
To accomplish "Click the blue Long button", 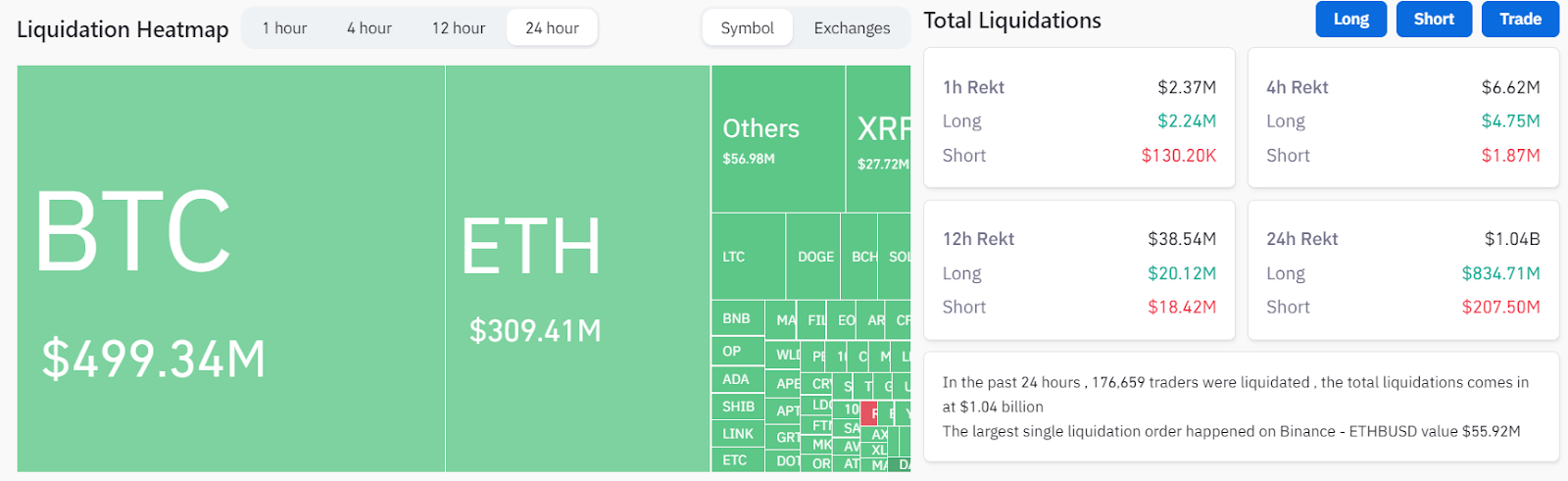I will 1351,20.
